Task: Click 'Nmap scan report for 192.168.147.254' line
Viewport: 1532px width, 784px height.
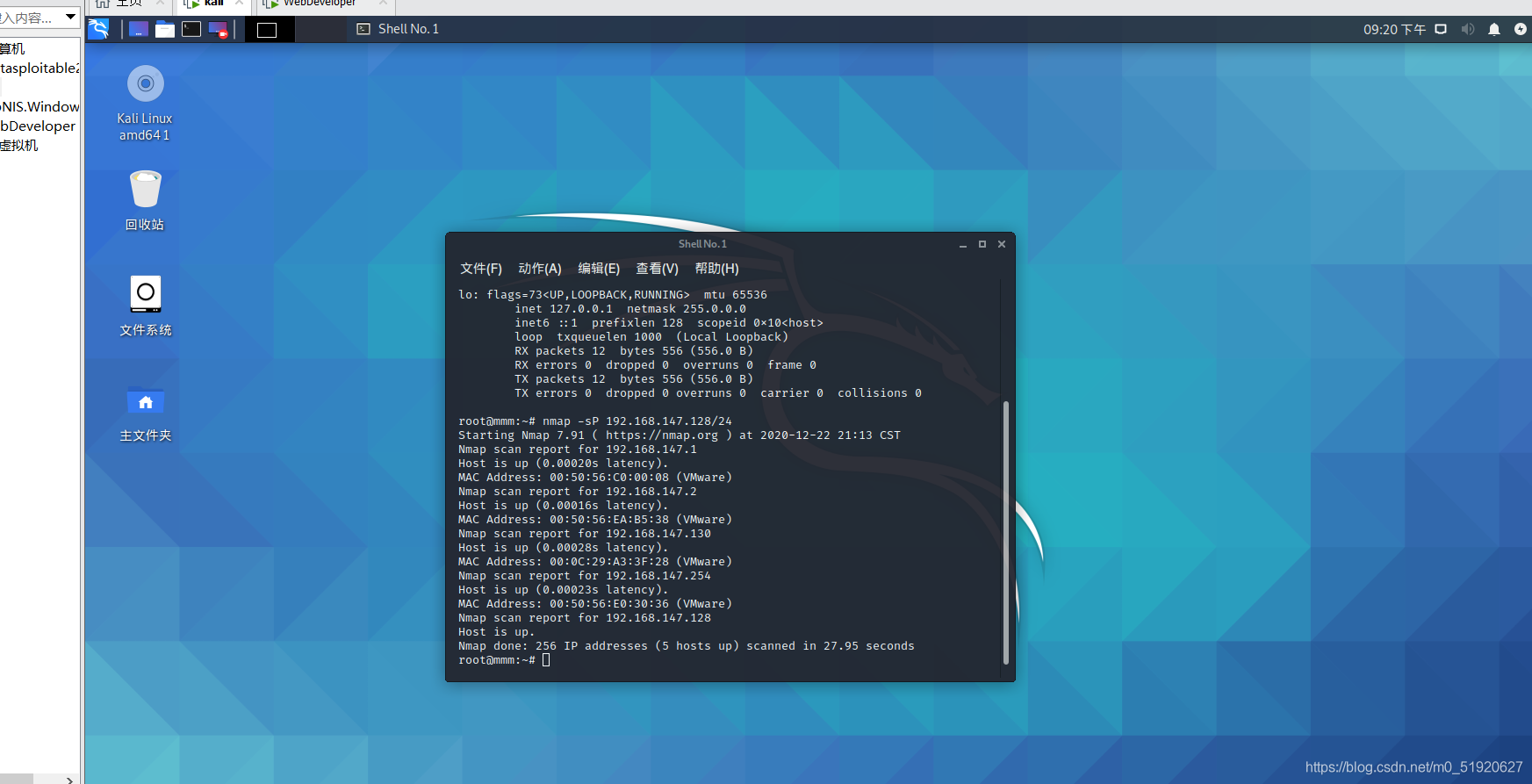Action: coord(585,576)
